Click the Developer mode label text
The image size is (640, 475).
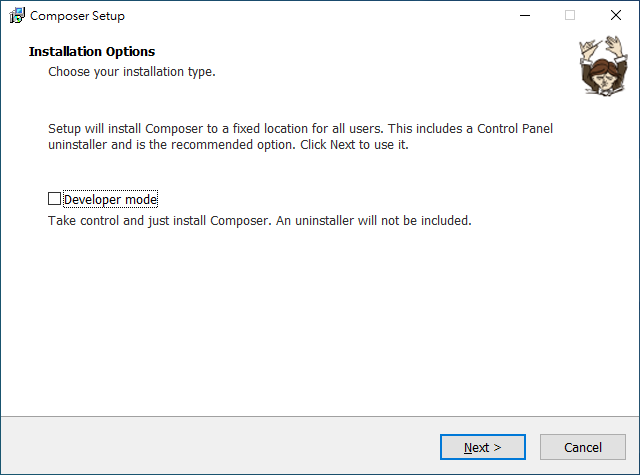tap(110, 199)
